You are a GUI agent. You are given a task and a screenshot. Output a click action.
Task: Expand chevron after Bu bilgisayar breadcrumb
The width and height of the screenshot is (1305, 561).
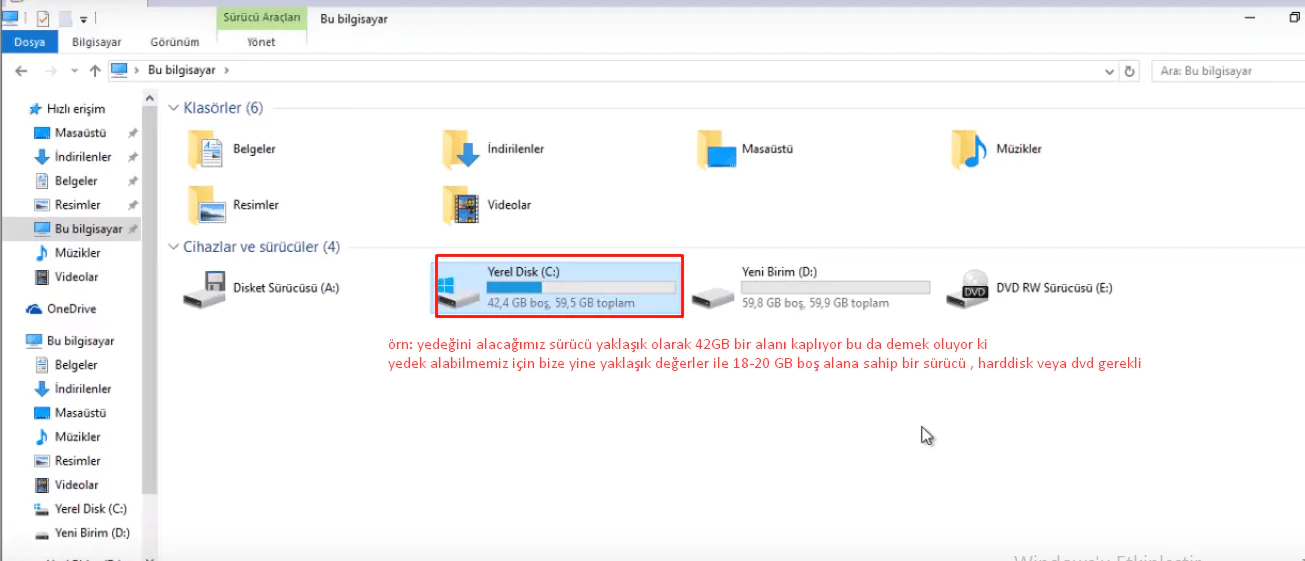227,71
